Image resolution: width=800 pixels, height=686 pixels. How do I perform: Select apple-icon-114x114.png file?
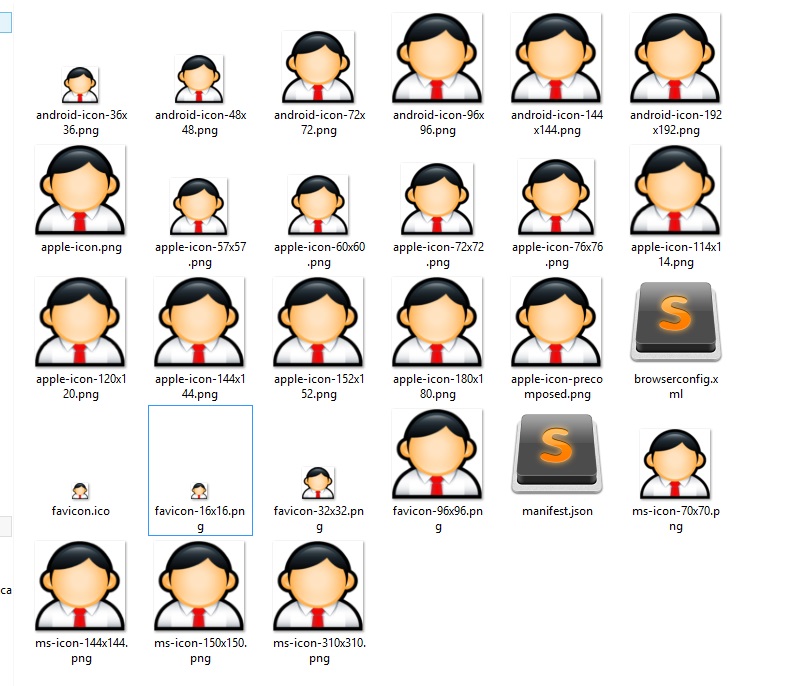click(x=675, y=191)
